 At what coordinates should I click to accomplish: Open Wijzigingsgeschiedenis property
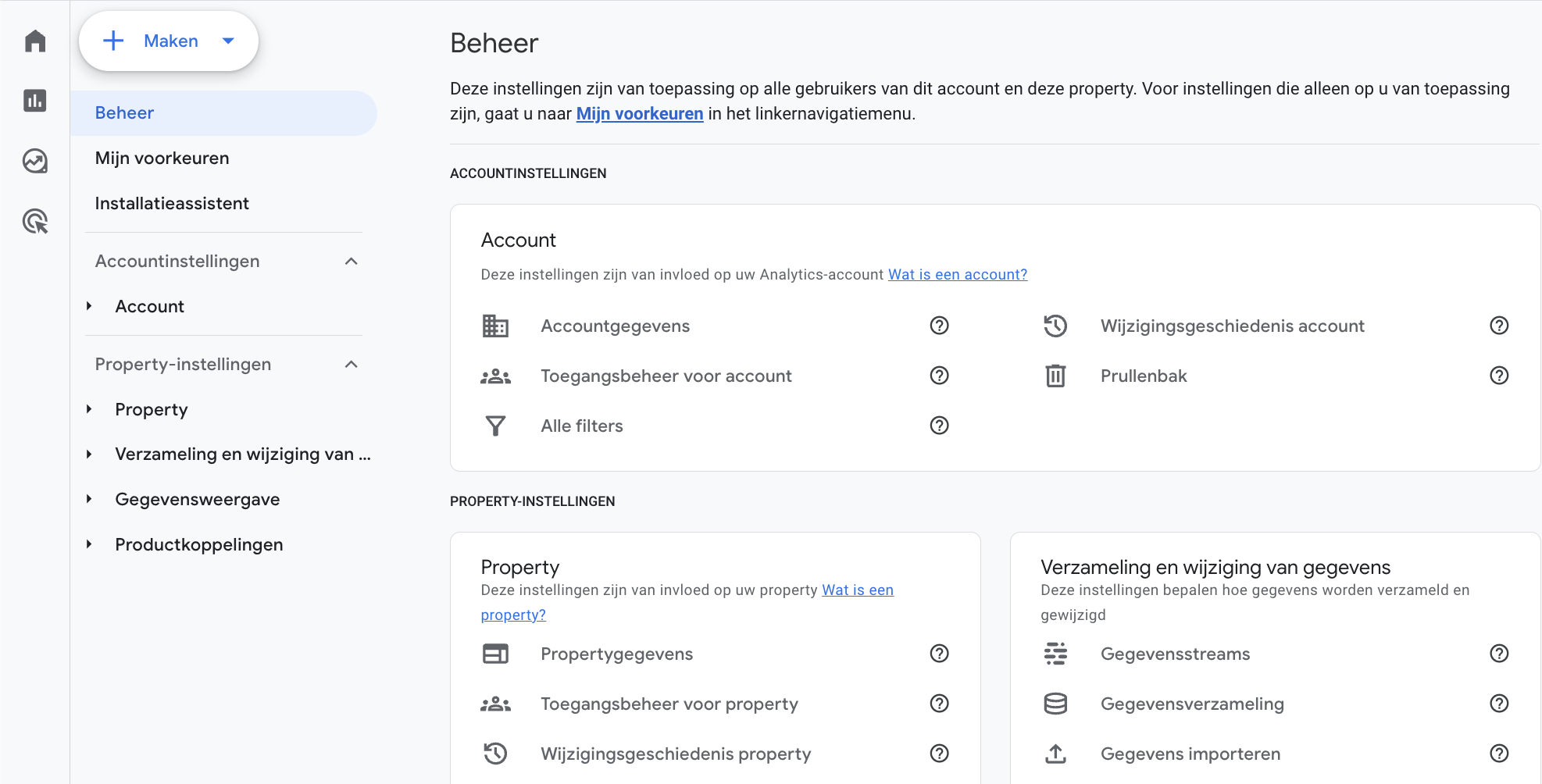point(676,754)
